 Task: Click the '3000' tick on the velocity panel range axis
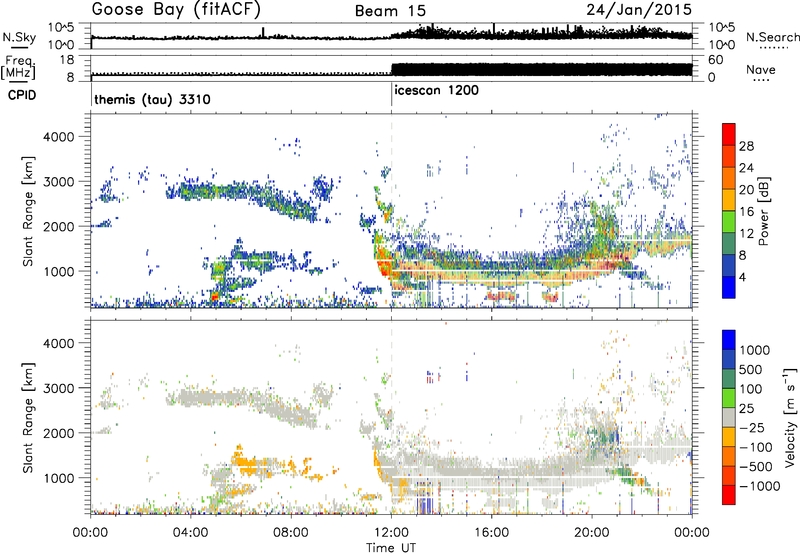(58, 388)
